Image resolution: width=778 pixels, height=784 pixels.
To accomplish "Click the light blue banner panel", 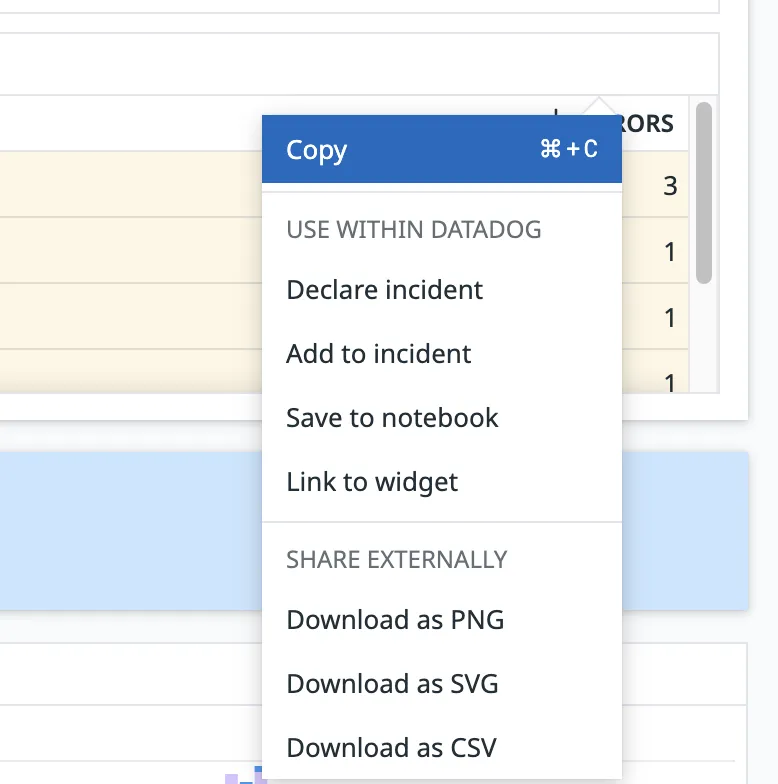I will [x=130, y=530].
